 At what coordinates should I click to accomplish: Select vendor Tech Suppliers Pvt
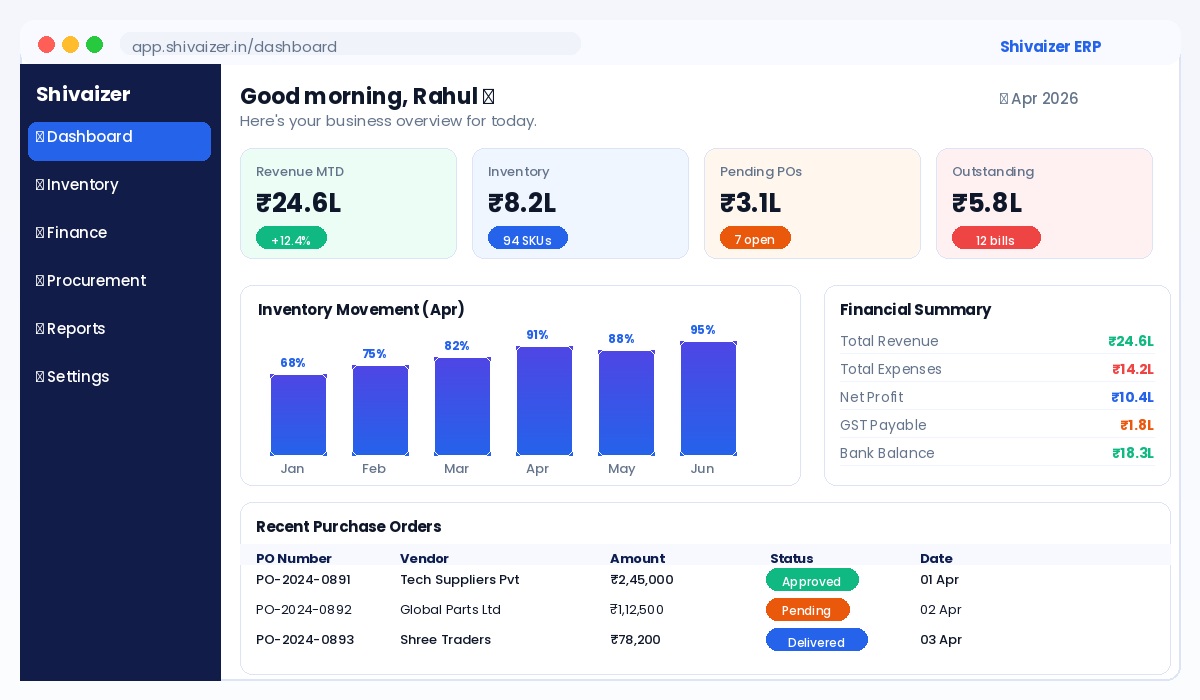coord(460,580)
